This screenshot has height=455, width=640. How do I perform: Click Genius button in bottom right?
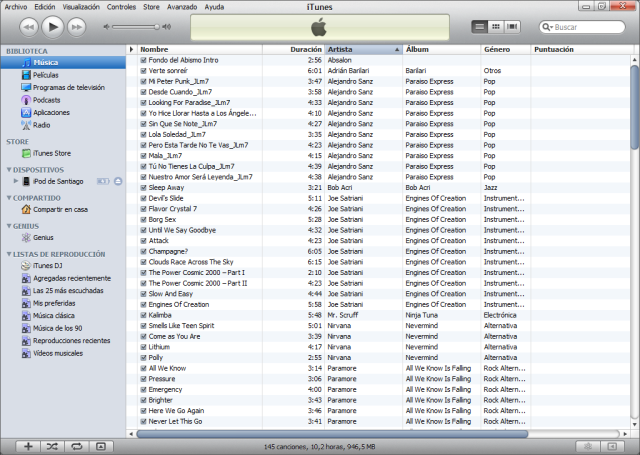pos(588,446)
